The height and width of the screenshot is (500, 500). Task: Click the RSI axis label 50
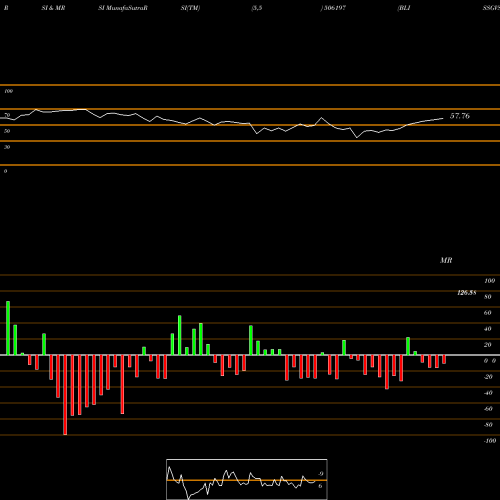(7, 131)
